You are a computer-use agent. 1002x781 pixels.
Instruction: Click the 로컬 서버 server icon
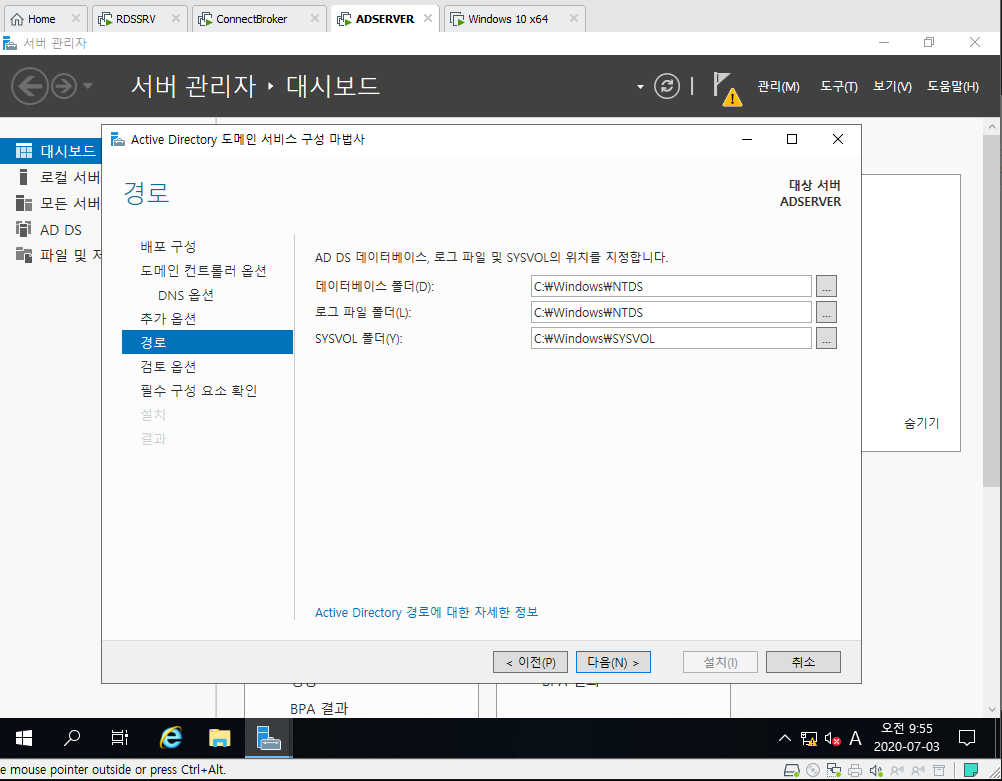point(24,177)
